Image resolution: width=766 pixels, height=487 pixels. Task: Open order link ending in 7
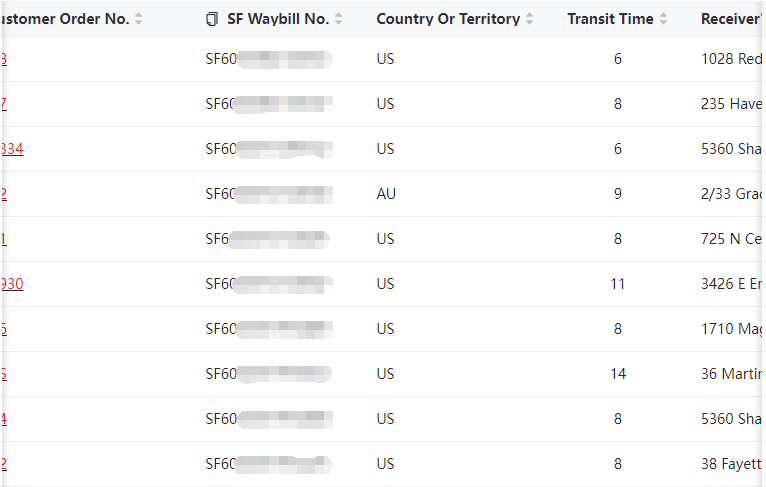4,104
